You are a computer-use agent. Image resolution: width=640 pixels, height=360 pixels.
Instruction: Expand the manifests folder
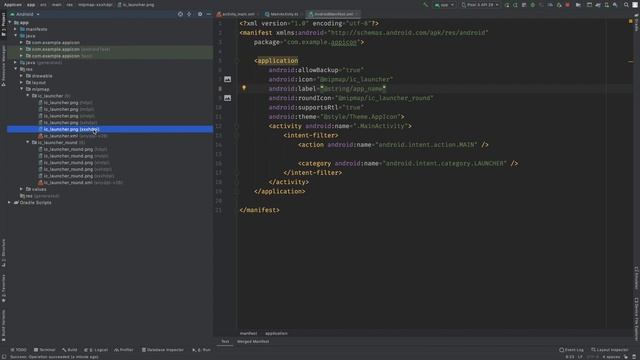coord(16,29)
